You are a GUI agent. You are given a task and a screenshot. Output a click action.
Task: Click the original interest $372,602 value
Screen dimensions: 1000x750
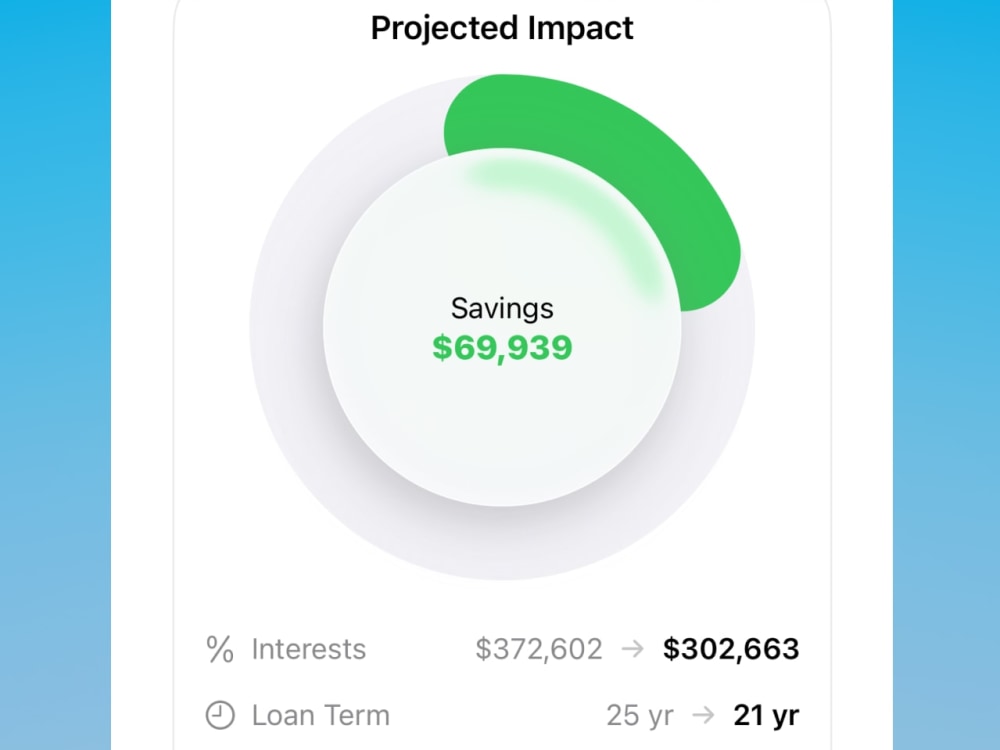[x=539, y=649]
